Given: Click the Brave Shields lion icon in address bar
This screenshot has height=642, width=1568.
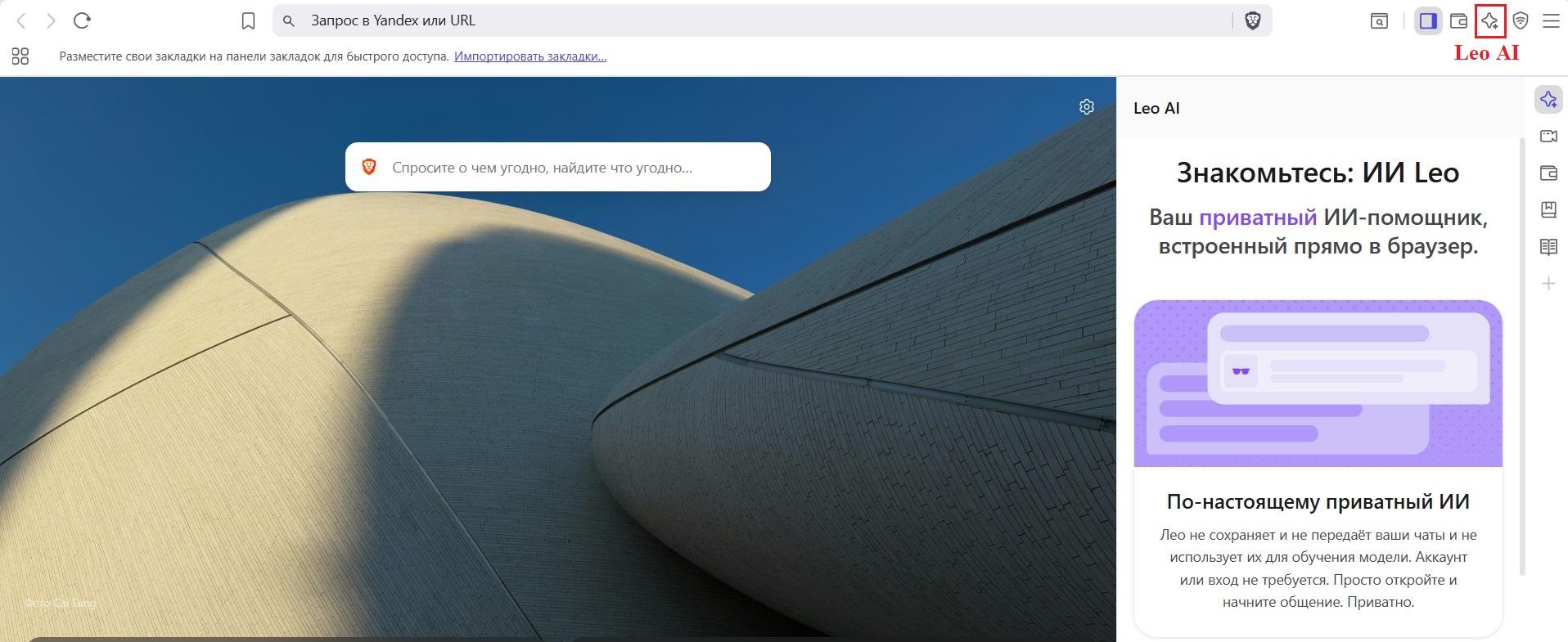Looking at the screenshot, I should pos(1252,21).
